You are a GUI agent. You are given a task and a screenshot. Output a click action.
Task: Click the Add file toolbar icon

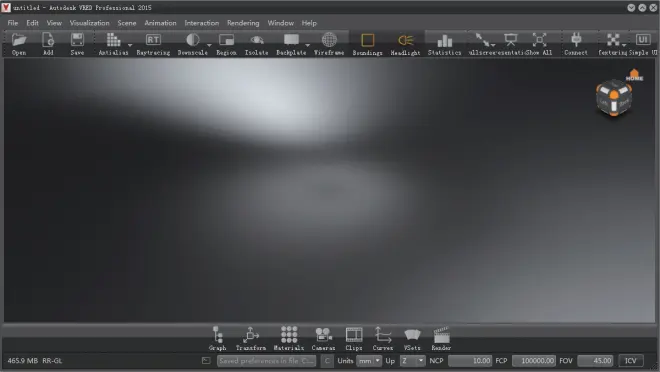[48, 44]
